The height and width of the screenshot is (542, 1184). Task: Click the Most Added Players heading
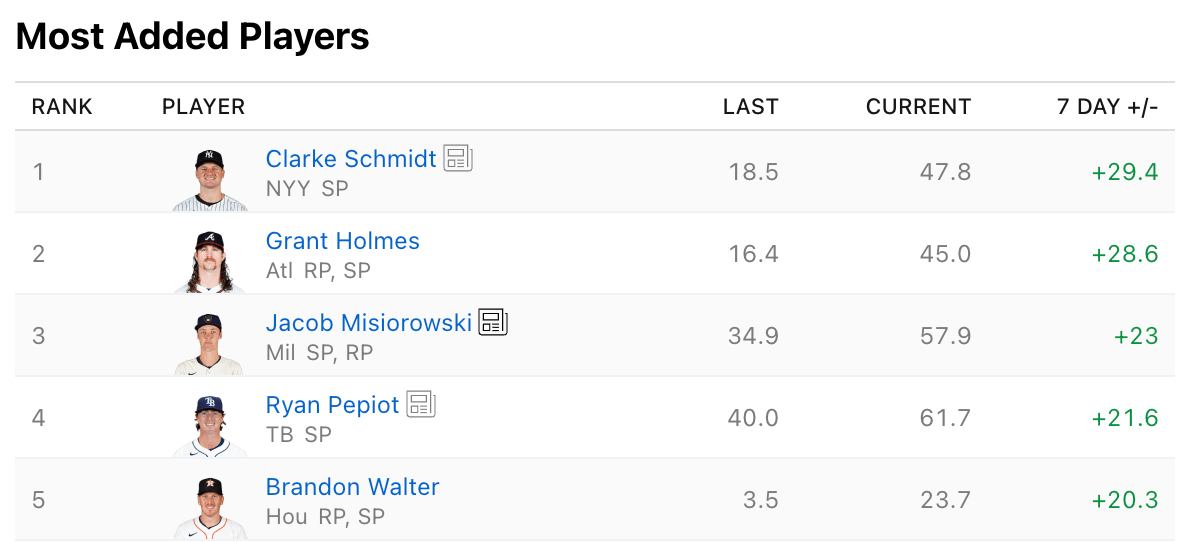tap(193, 37)
